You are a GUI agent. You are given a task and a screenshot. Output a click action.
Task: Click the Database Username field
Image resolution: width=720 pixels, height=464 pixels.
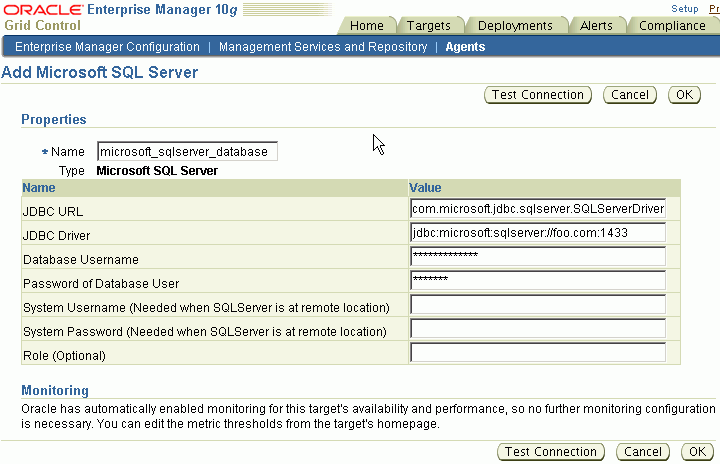[538, 256]
